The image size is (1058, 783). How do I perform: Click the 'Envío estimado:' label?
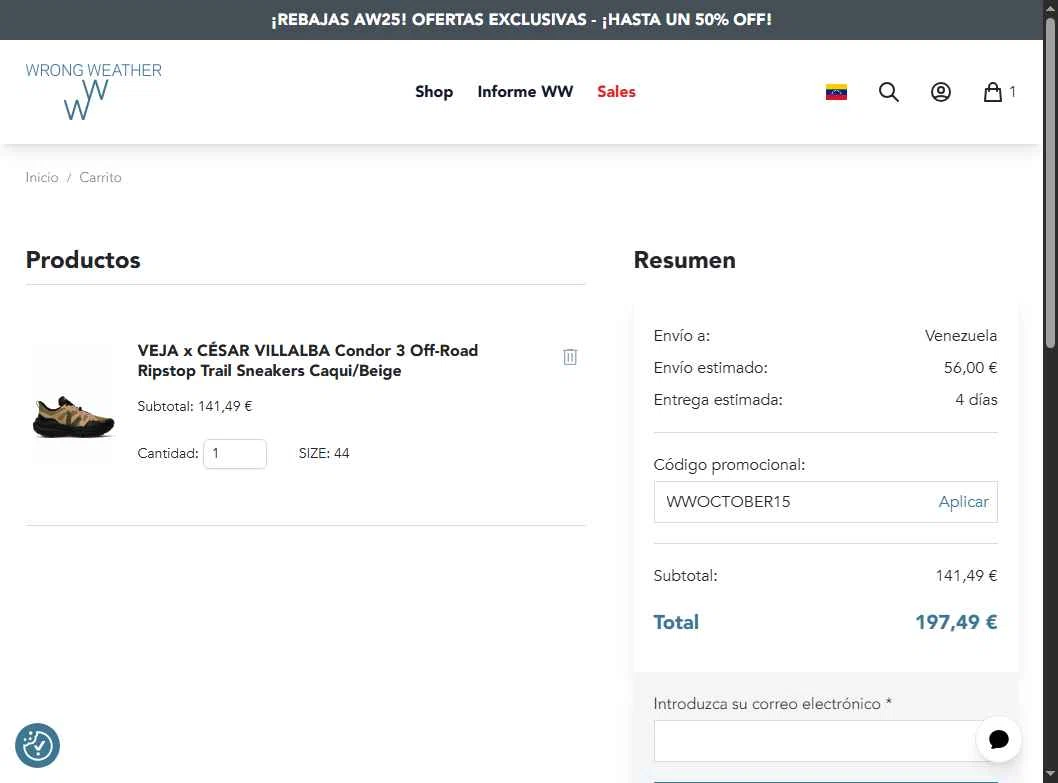[x=711, y=368]
